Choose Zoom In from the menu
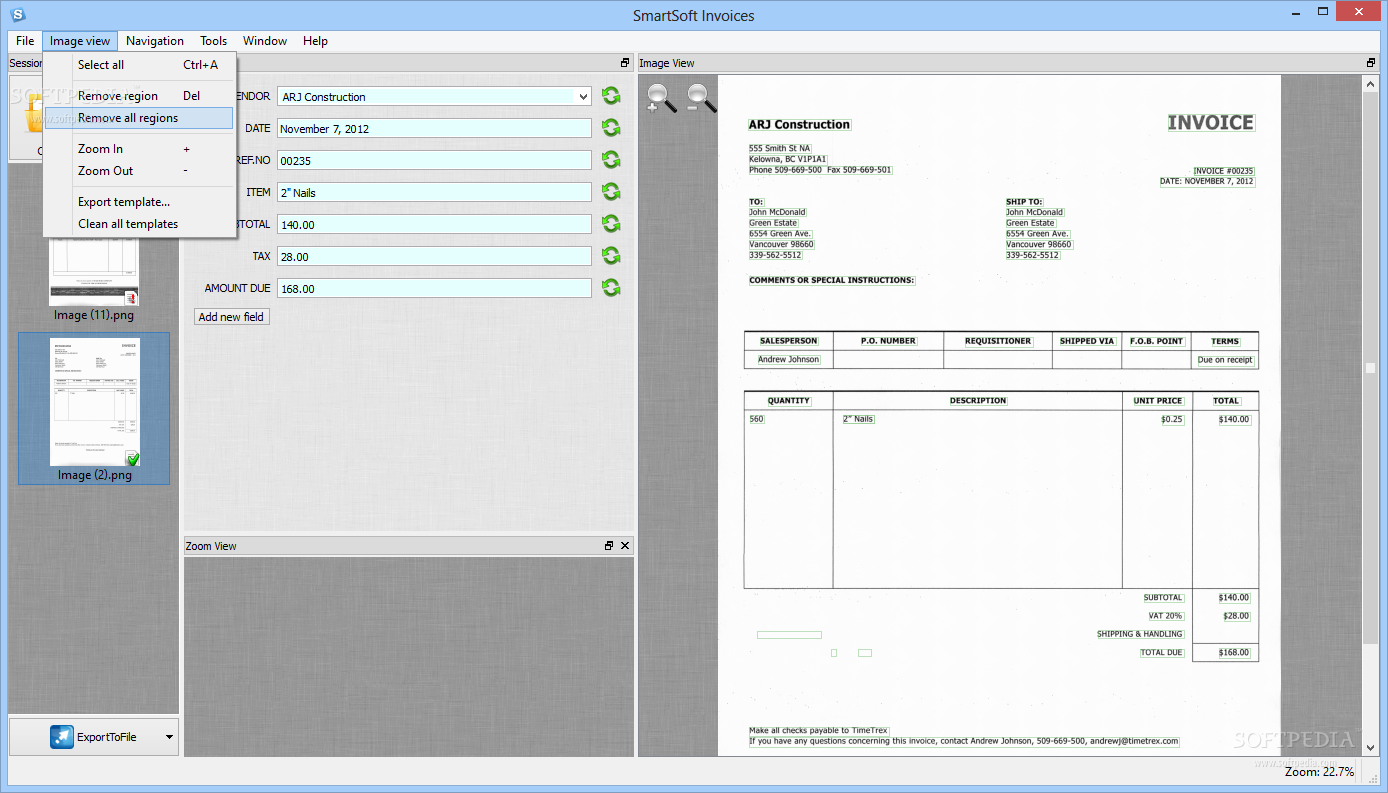The image size is (1388, 793). tap(139, 149)
